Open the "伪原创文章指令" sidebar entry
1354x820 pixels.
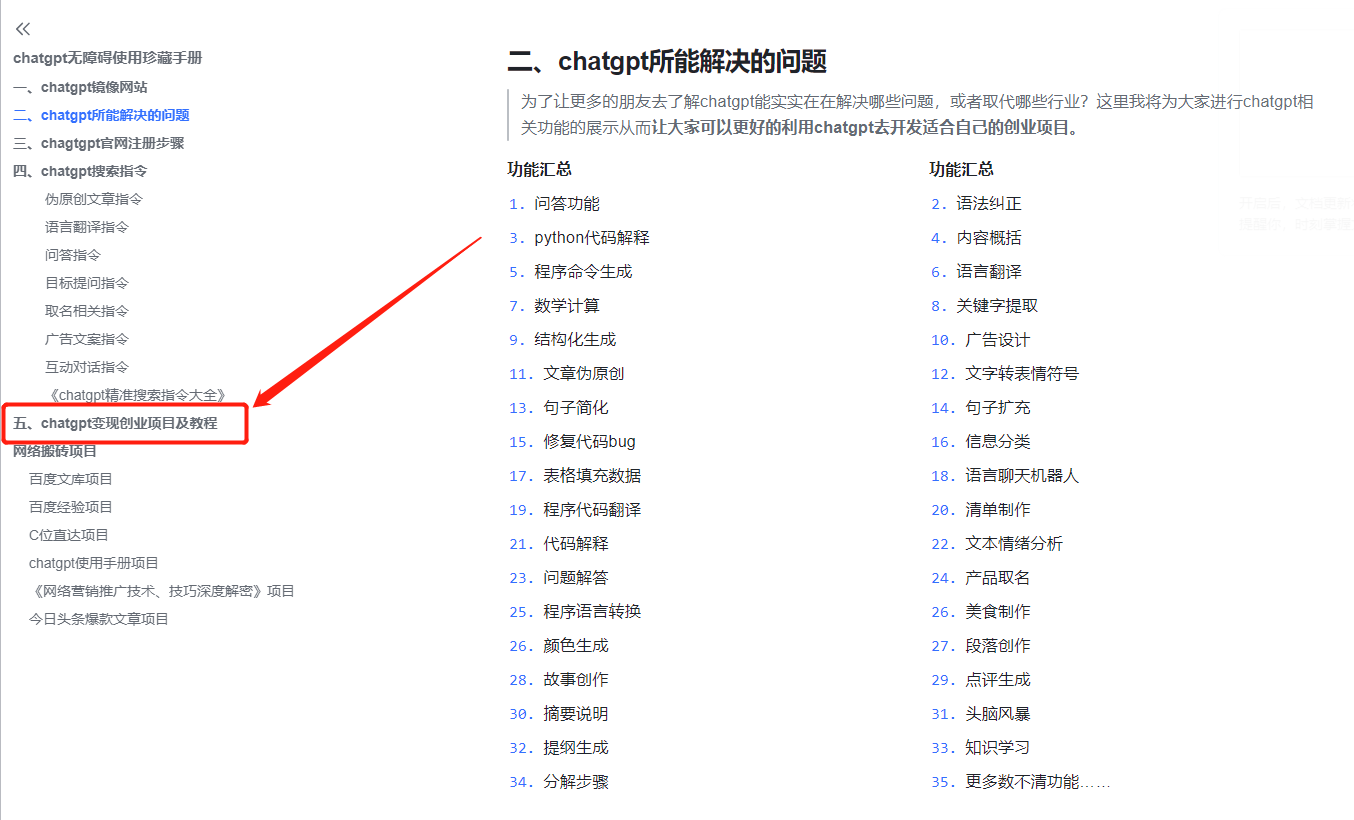pyautogui.click(x=93, y=198)
